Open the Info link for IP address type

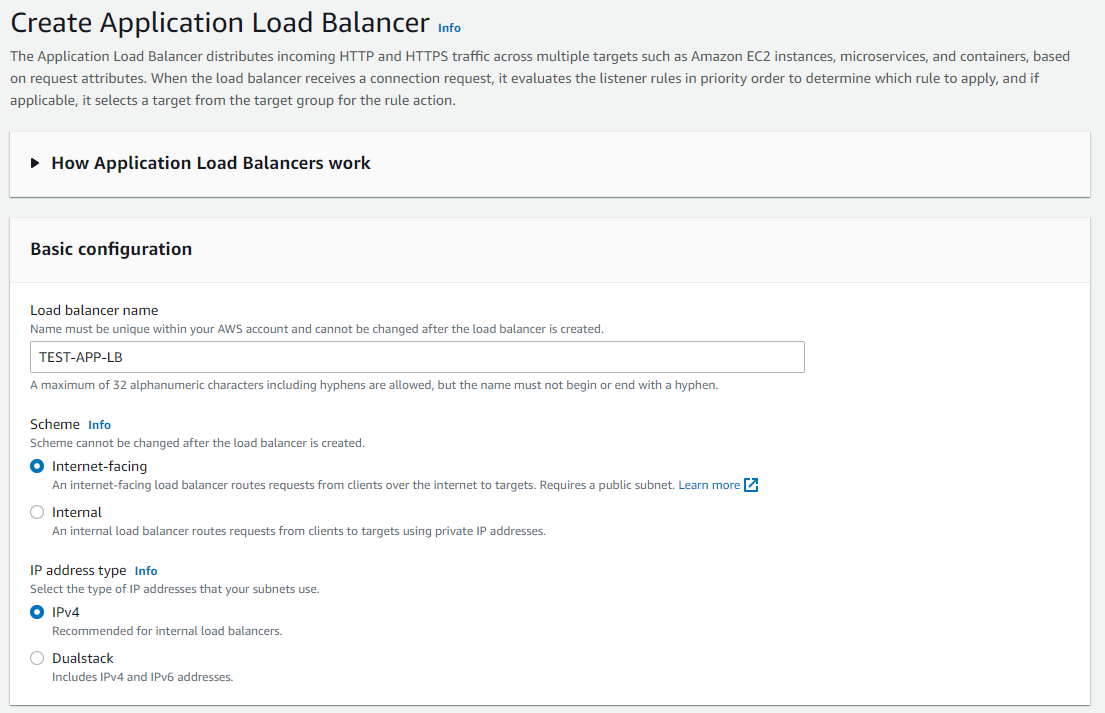pyautogui.click(x=146, y=571)
